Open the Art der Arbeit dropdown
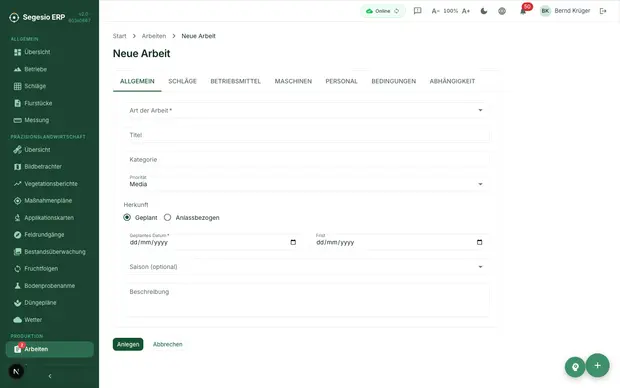Image resolution: width=620 pixels, height=388 pixels. pyautogui.click(x=308, y=110)
